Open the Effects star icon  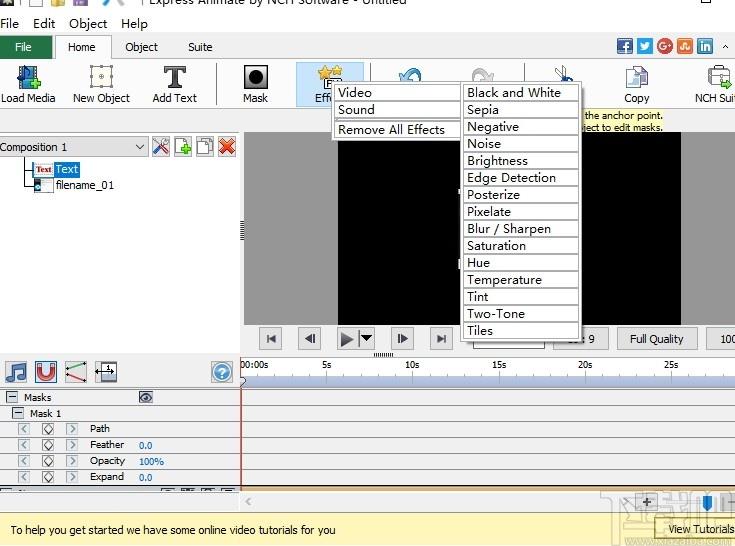click(330, 73)
